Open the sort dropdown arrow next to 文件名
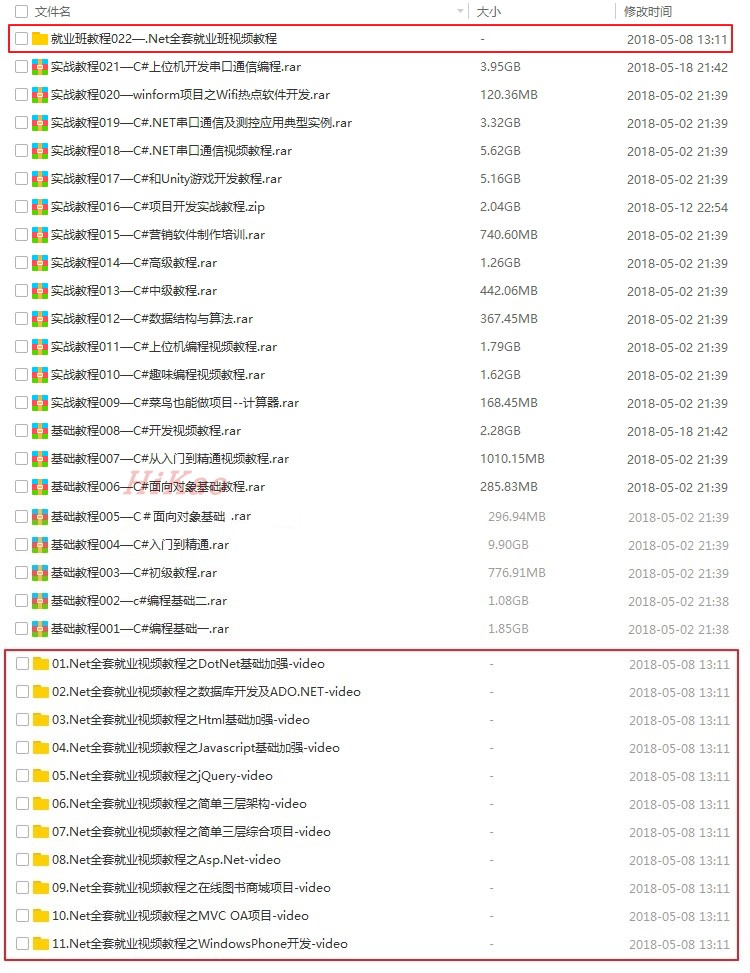Image resolution: width=750 pixels, height=973 pixels. coord(460,11)
